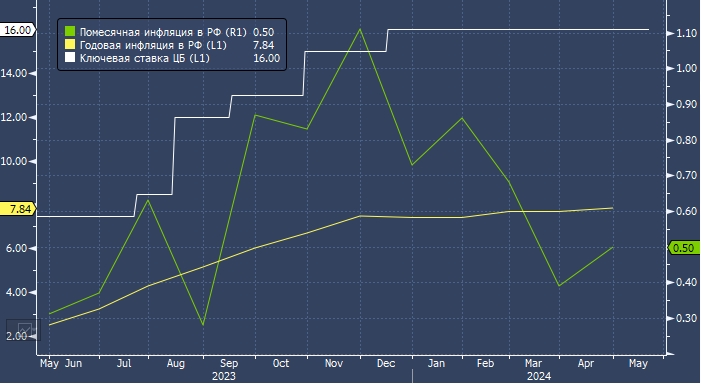Click the Aug label on the time axis
Image resolution: width=701 pixels, height=384 pixels.
pyautogui.click(x=176, y=363)
